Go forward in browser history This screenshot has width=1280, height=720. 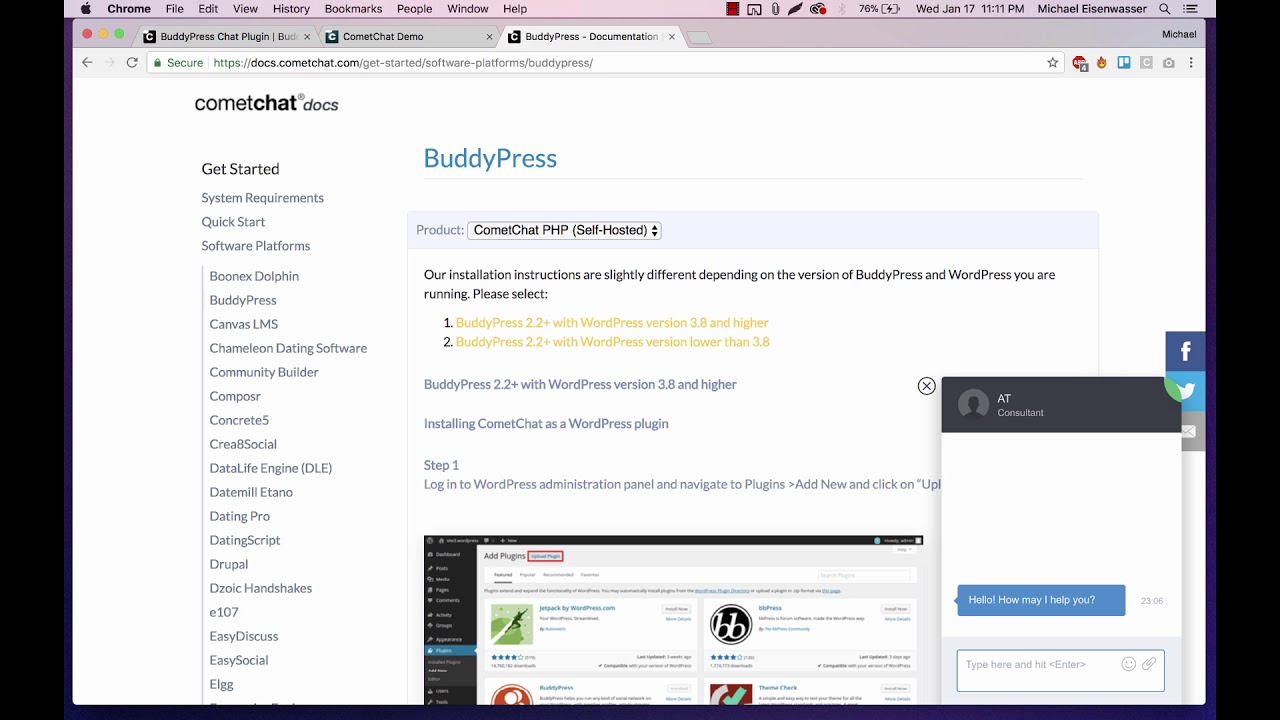109,62
